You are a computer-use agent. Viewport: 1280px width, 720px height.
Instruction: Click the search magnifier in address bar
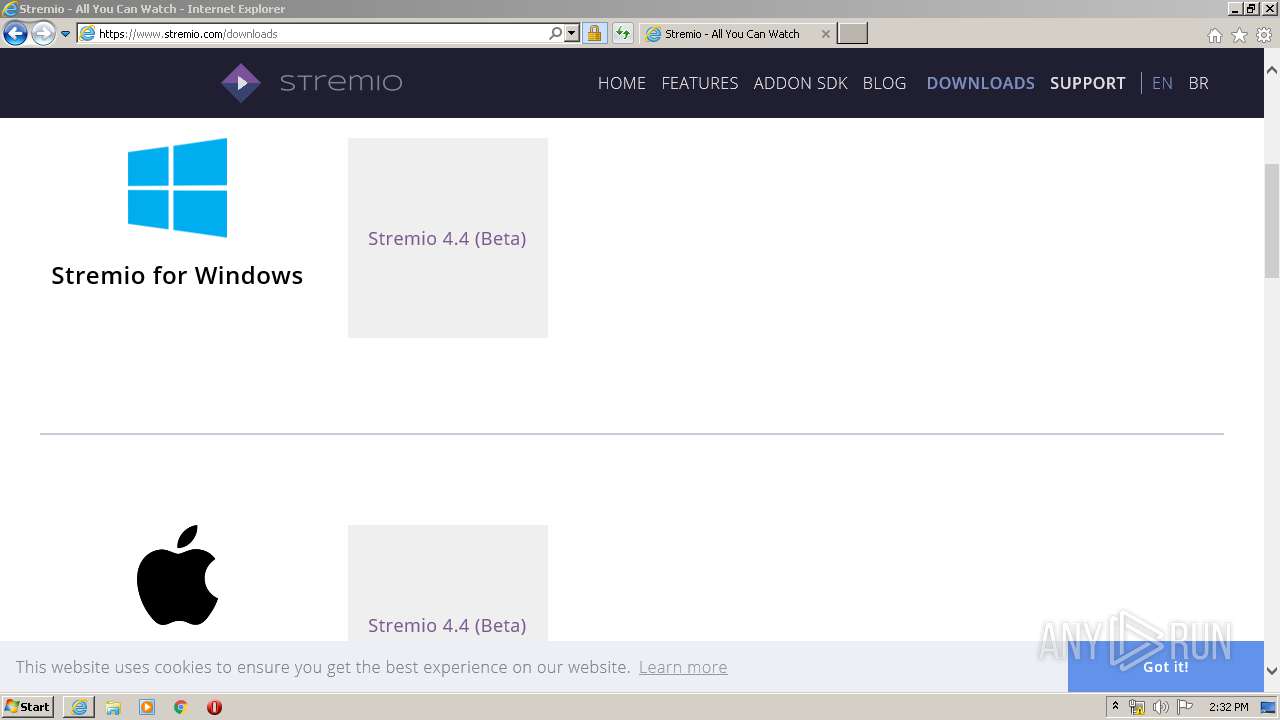click(555, 33)
